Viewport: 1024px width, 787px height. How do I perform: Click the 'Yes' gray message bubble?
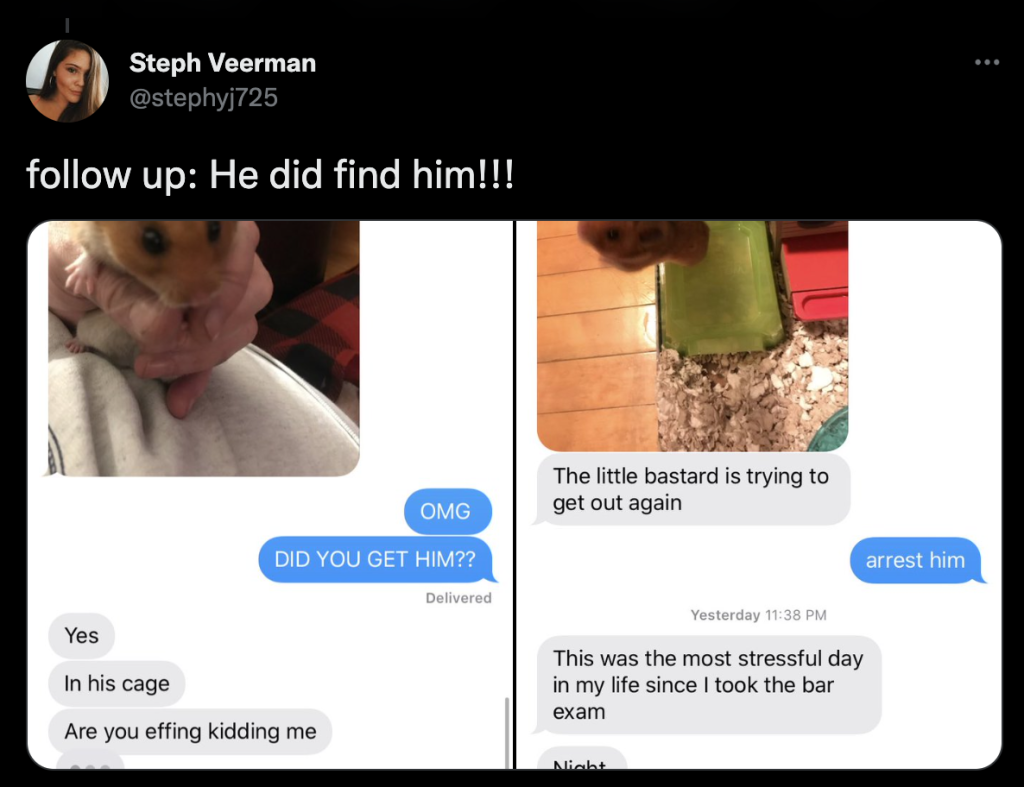click(x=82, y=635)
